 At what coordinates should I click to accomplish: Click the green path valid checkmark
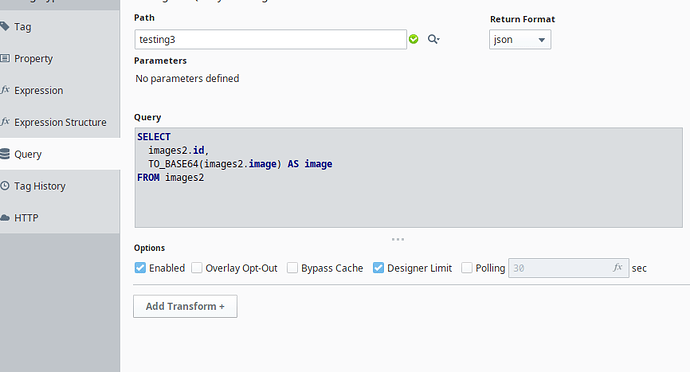[x=414, y=39]
